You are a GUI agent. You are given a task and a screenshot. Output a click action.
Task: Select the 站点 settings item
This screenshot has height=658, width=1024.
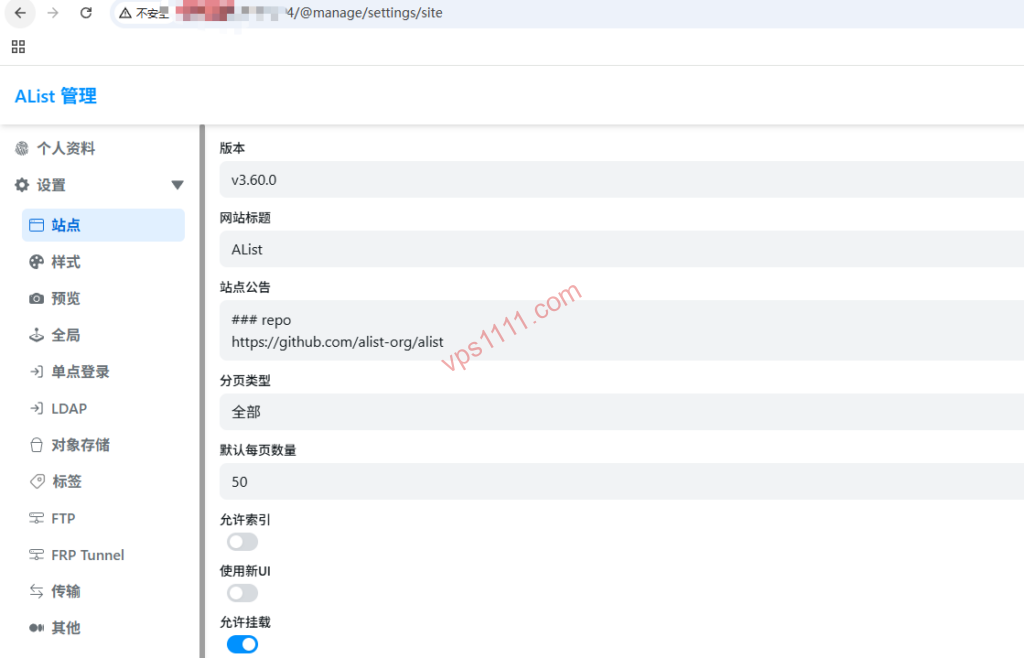(x=103, y=225)
